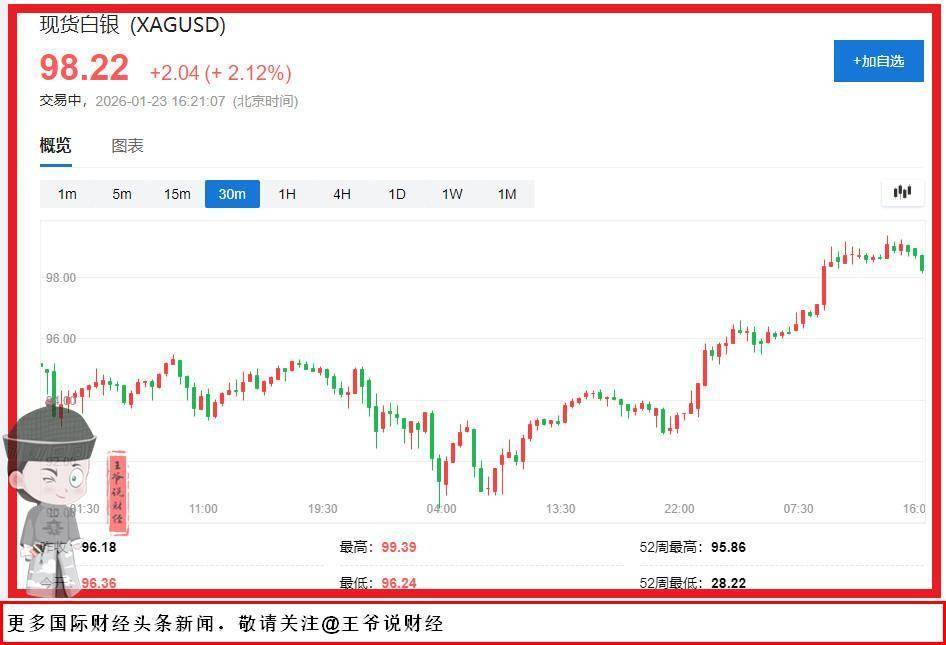Select the 1W weekly interval
Image resolution: width=946 pixels, height=645 pixels.
(452, 194)
